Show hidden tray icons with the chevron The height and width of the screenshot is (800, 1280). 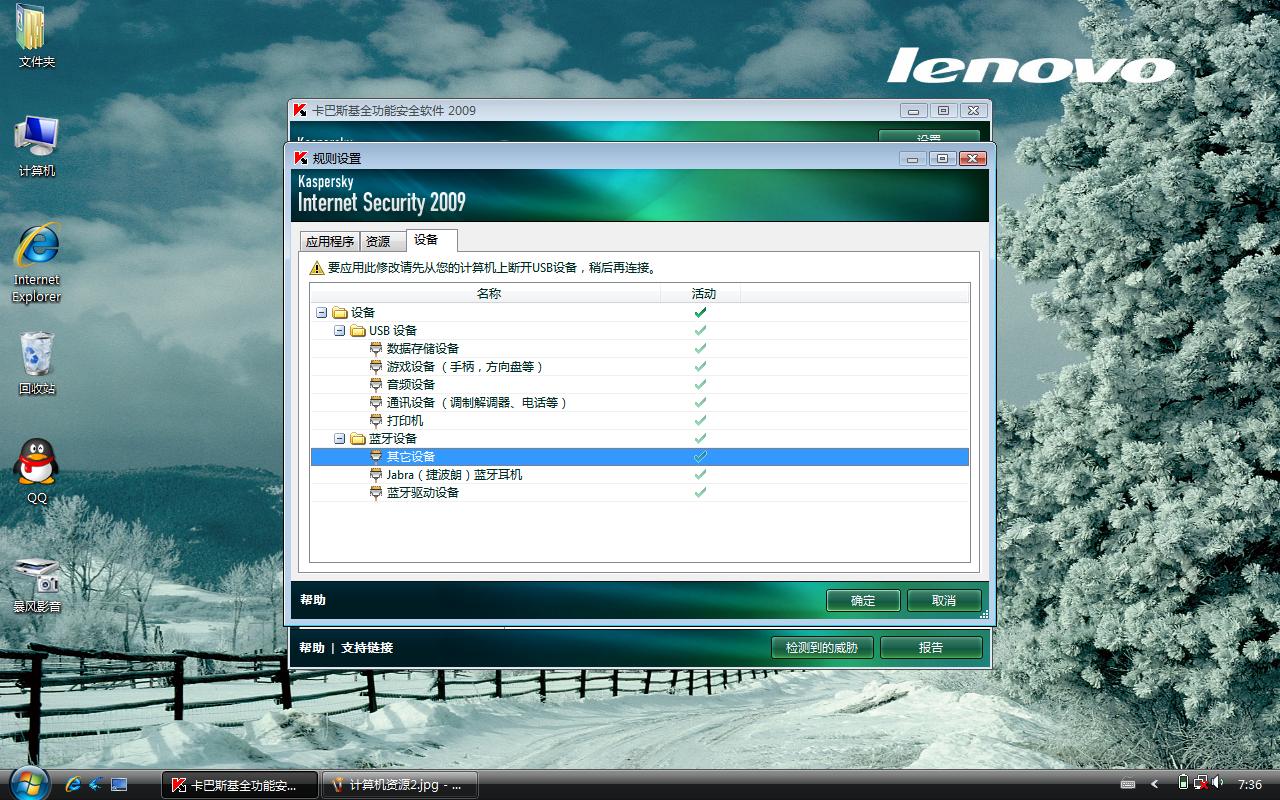(x=1155, y=784)
